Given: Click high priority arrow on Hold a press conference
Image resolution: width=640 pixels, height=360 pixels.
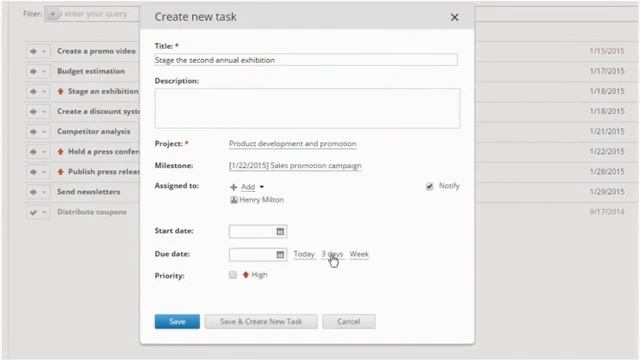Looking at the screenshot, I should [60, 151].
